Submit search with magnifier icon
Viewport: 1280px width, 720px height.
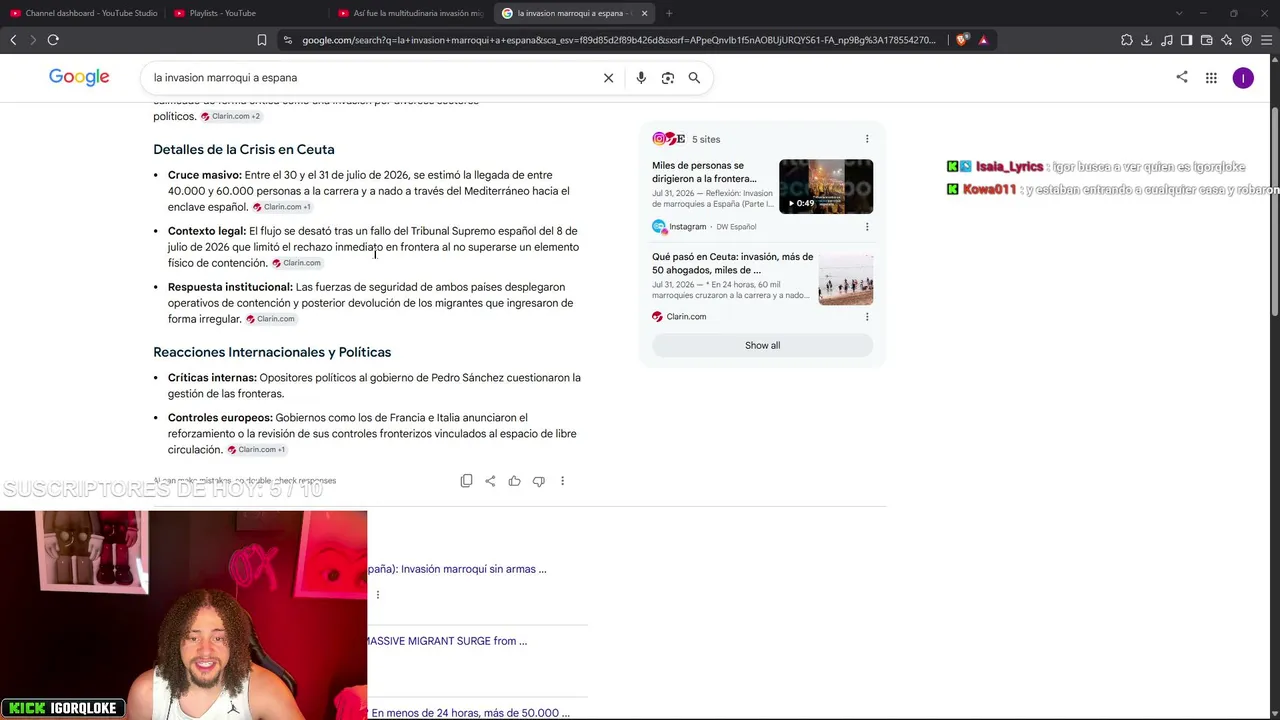click(x=694, y=78)
